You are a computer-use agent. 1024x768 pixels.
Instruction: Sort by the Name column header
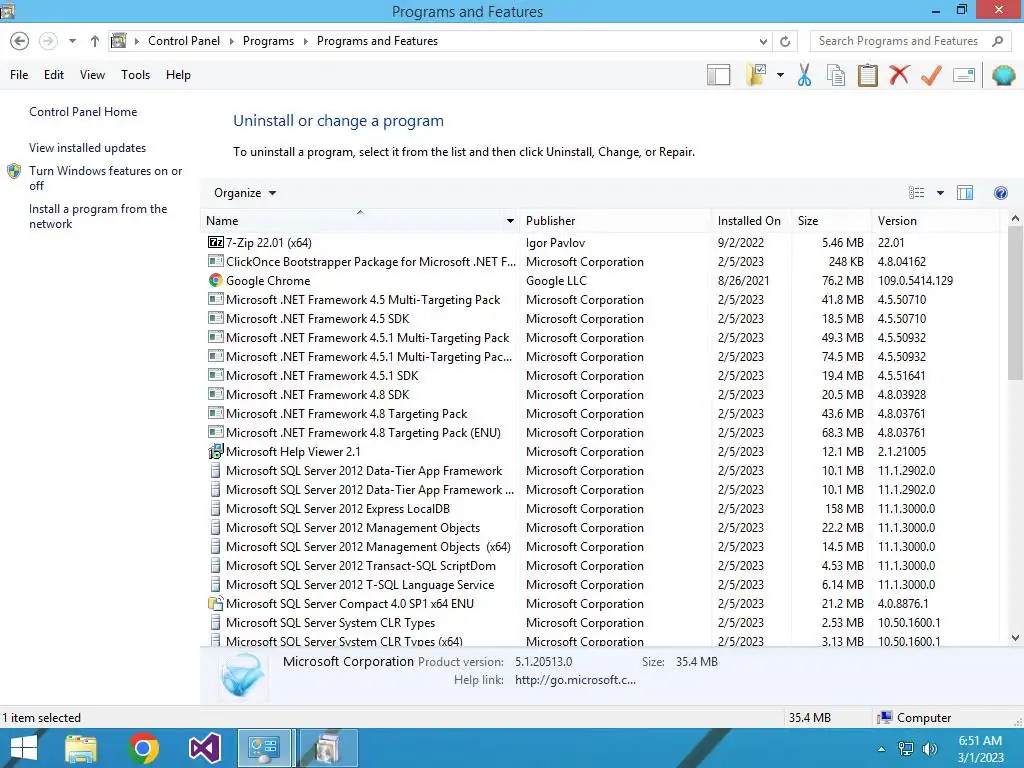point(353,221)
